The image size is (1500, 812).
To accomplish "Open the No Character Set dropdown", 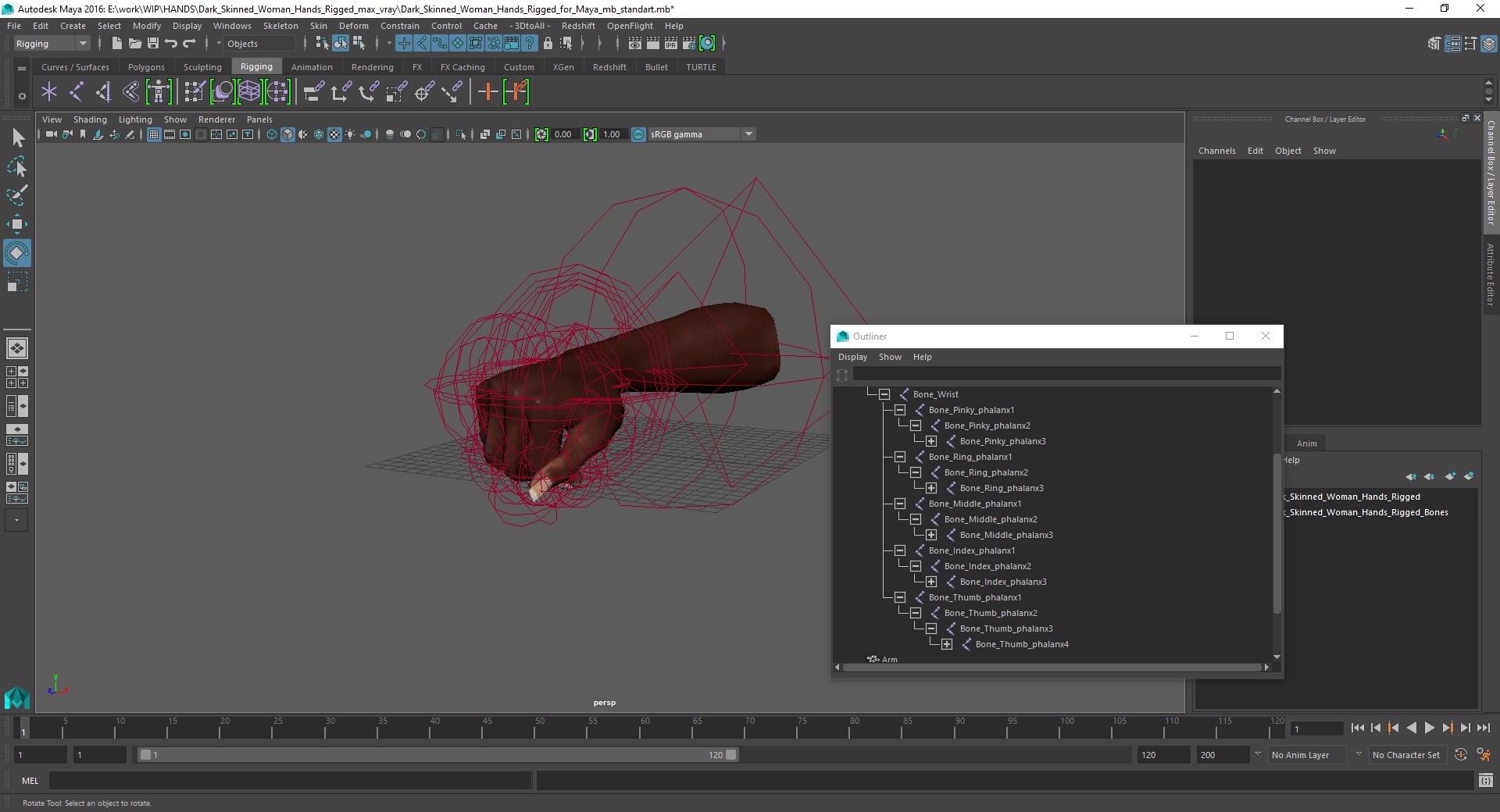I will click(x=1405, y=755).
